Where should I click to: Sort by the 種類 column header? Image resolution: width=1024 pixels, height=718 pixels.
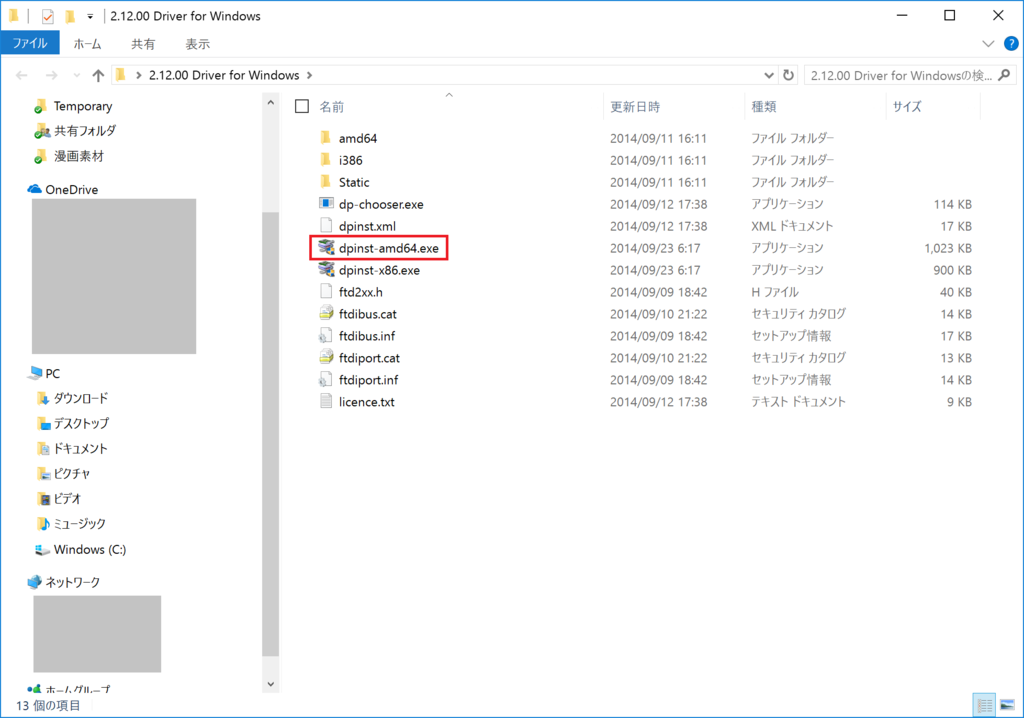(x=763, y=106)
